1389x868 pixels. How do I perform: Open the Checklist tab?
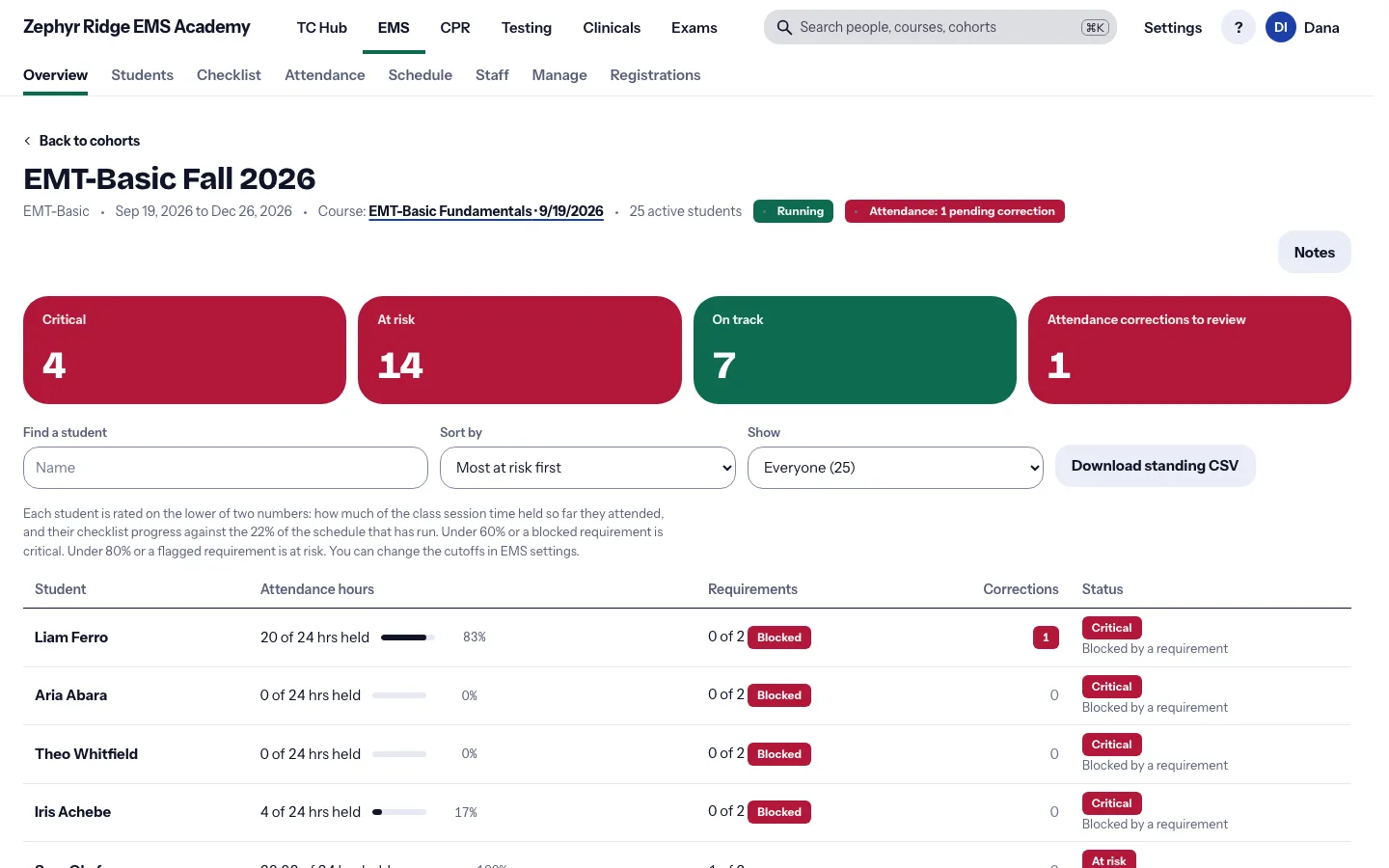229,75
